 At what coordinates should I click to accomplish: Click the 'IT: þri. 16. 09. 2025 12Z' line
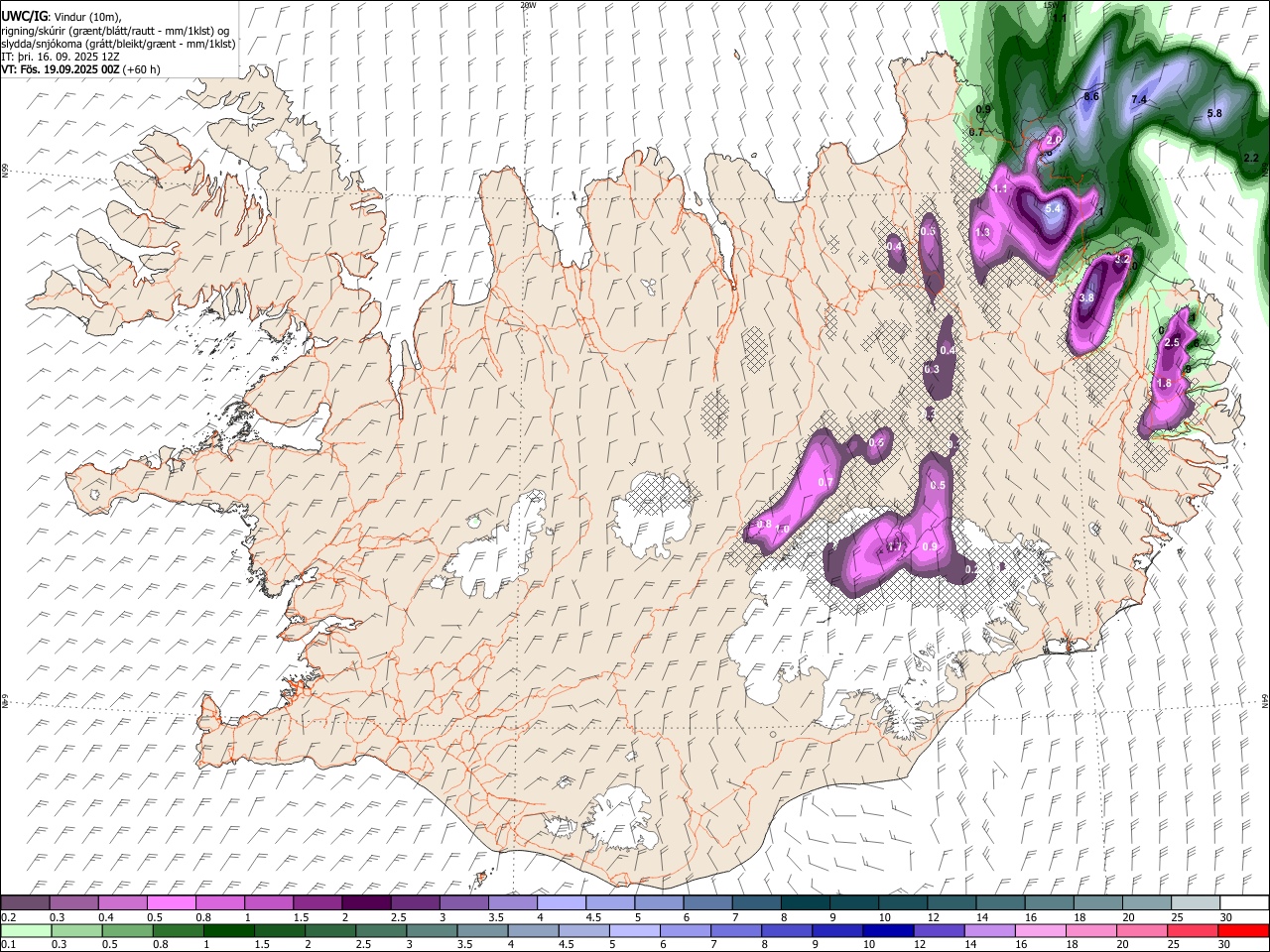(x=59, y=57)
